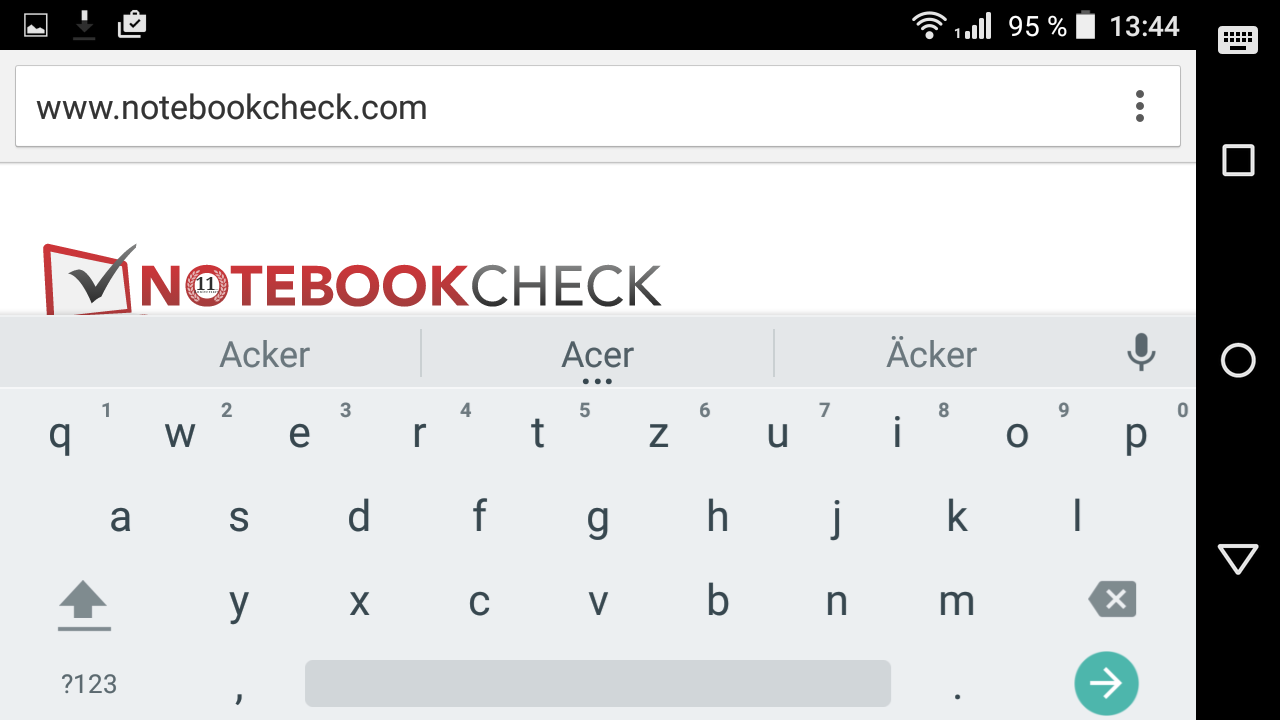
Task: Tap the letter g key
Action: tap(598, 518)
